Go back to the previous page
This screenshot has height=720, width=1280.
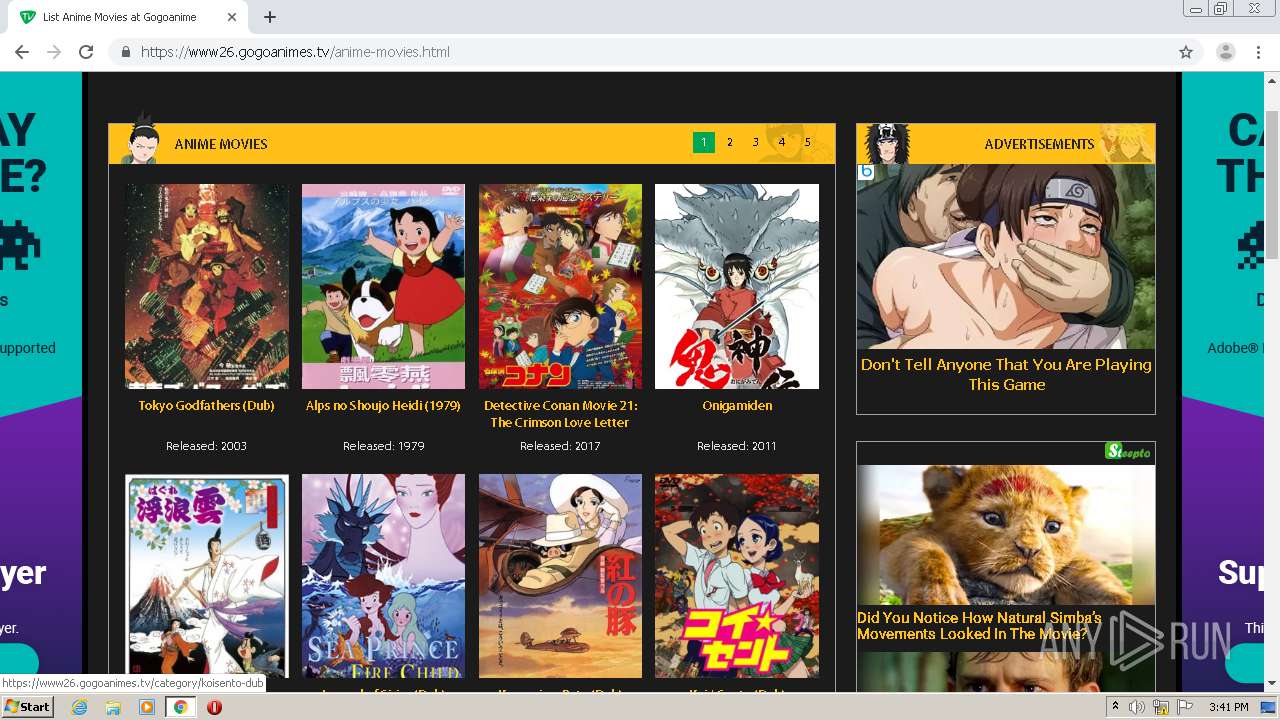[22, 52]
